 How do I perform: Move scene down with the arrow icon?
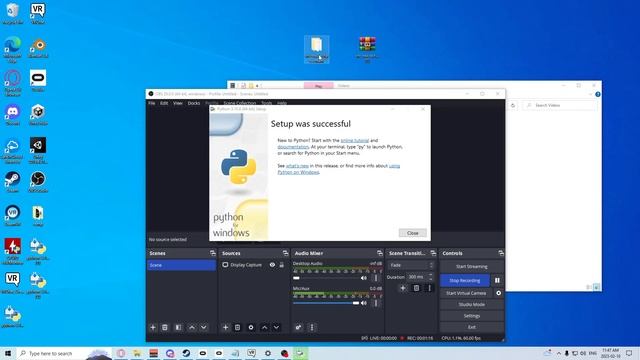tap(203, 327)
